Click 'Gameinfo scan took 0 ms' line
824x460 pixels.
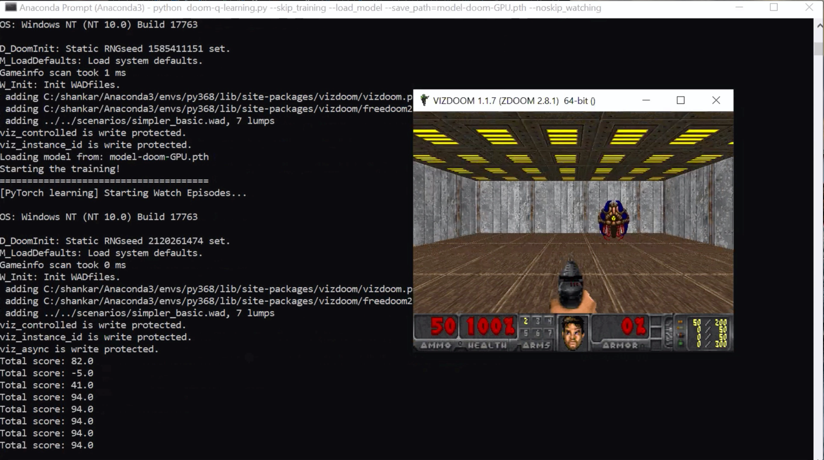pos(63,265)
